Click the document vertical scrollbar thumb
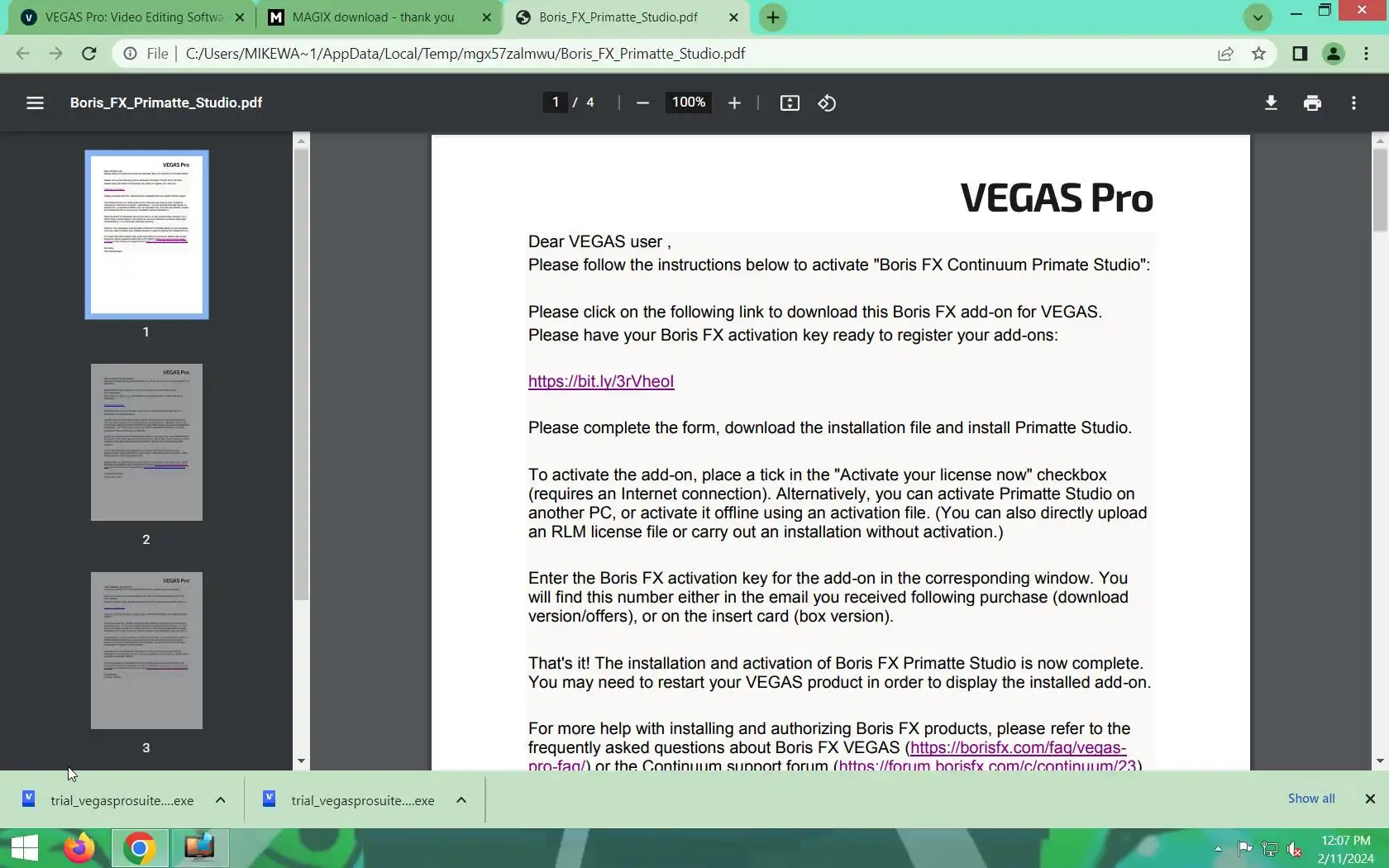 pos(1380,190)
